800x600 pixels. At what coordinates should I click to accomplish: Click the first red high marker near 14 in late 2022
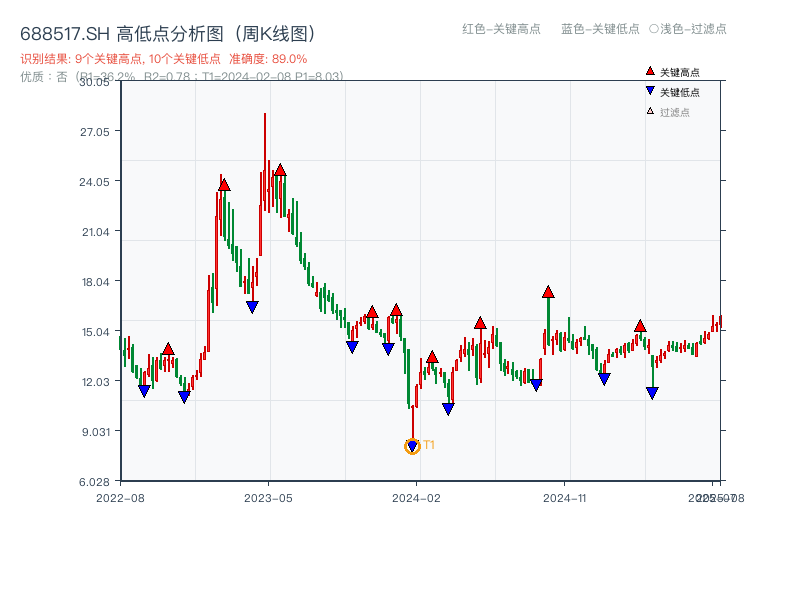pyautogui.click(x=168, y=349)
